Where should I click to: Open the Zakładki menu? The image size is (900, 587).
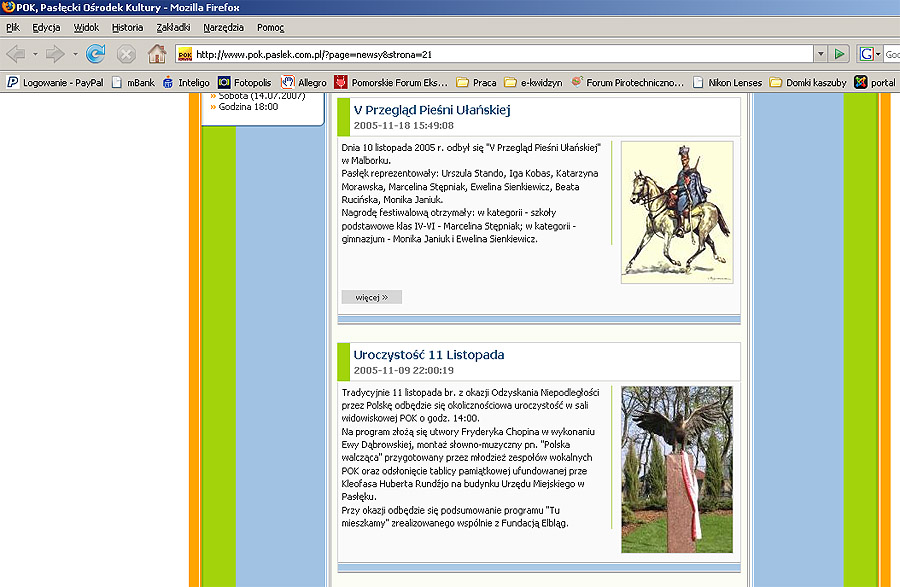[171, 27]
